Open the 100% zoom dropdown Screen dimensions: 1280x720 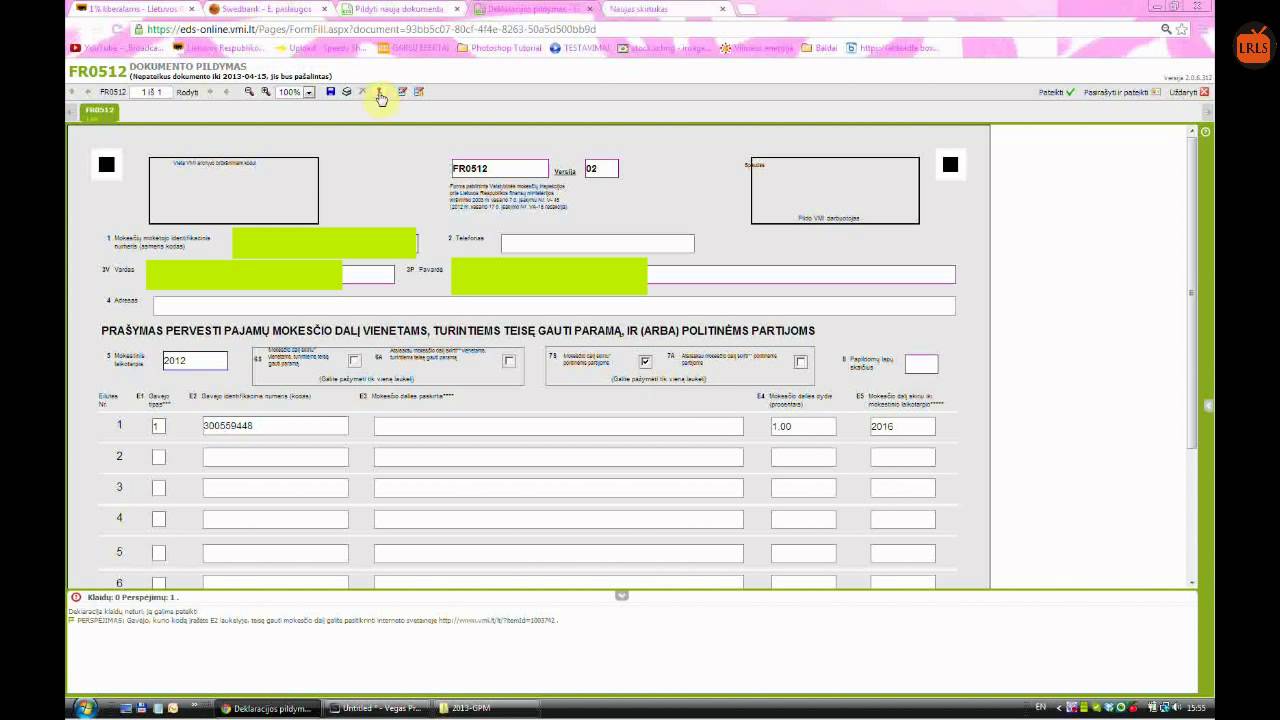click(x=309, y=92)
